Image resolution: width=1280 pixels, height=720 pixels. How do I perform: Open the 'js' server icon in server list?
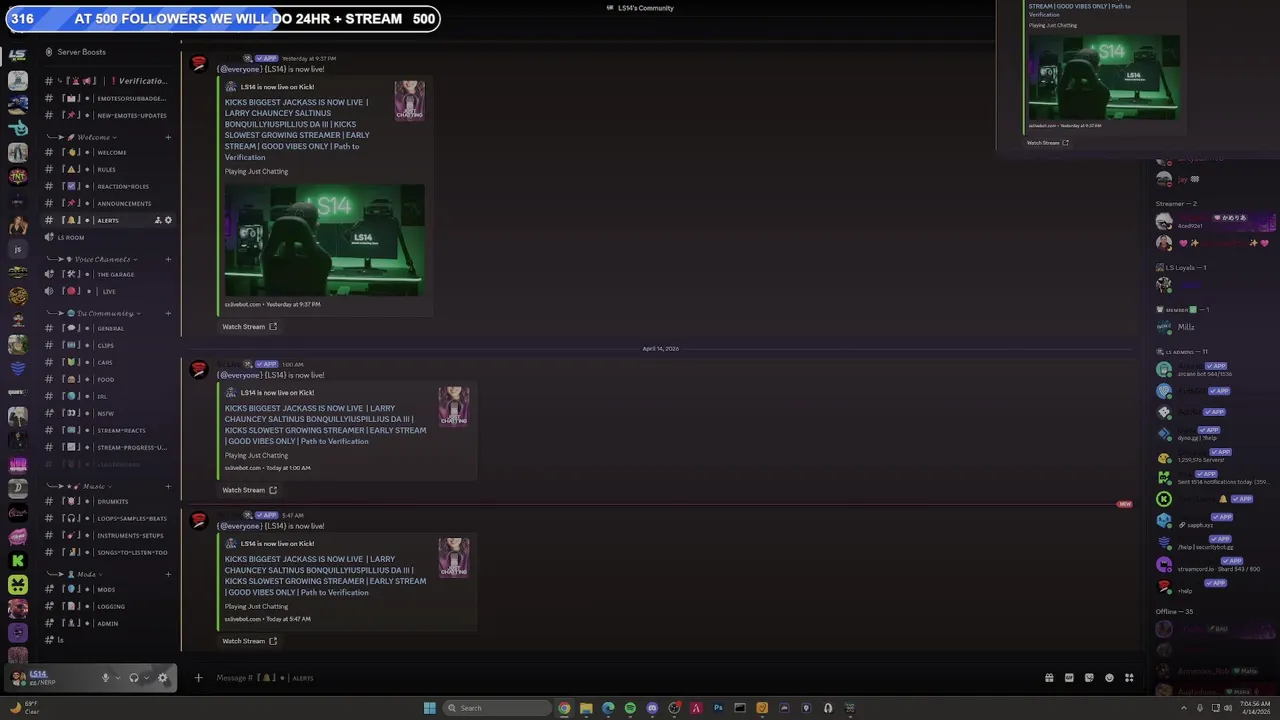click(x=18, y=249)
